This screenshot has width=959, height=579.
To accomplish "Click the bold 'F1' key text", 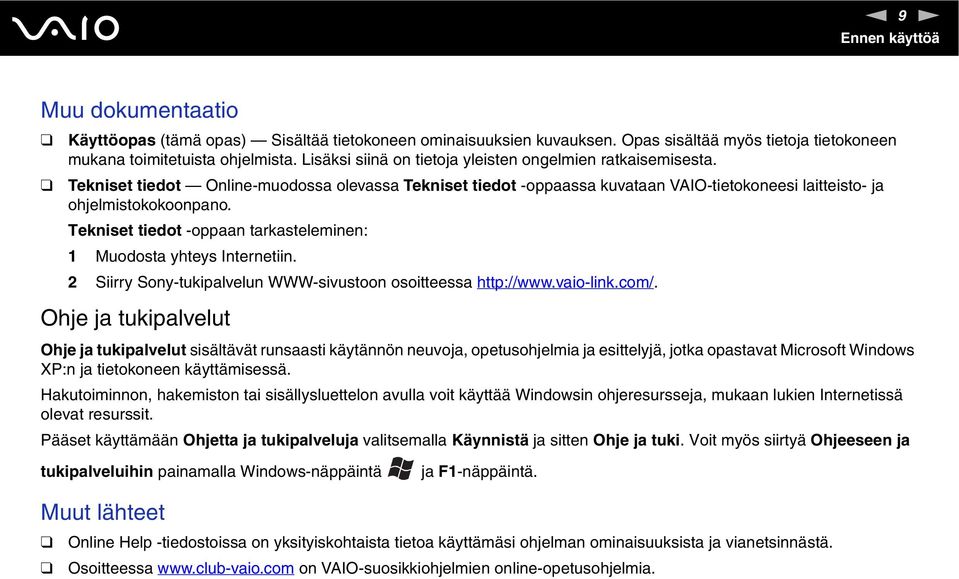I will (448, 472).
